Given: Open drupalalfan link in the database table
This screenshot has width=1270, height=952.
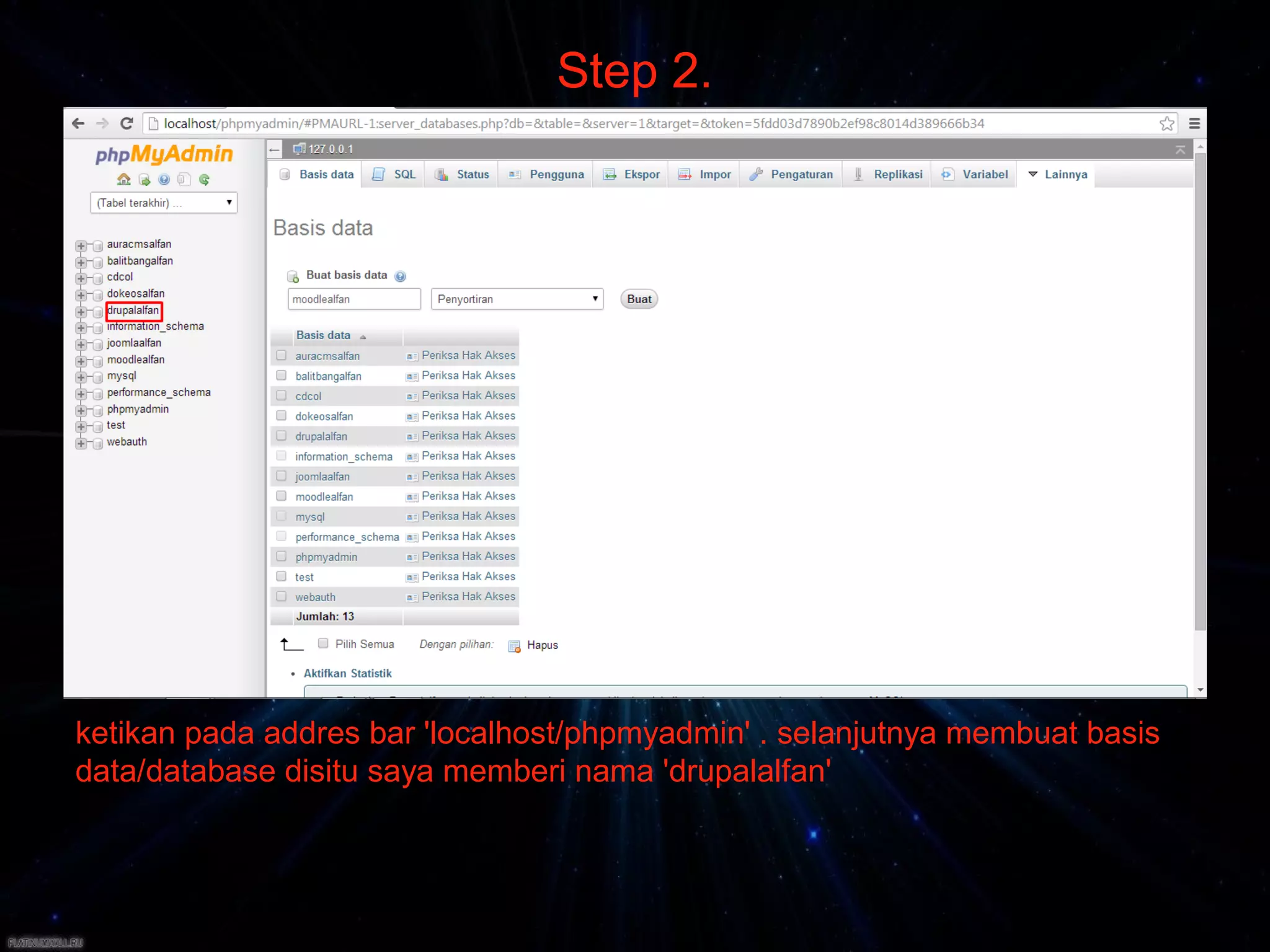Looking at the screenshot, I should 321,436.
